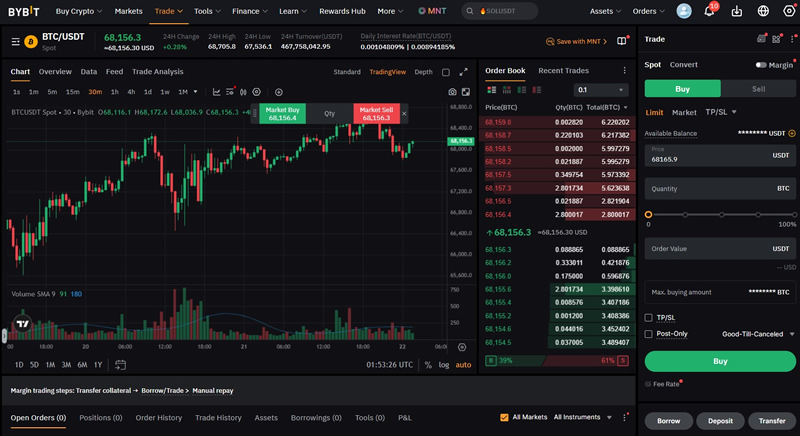The width and height of the screenshot is (800, 436).
Task: Expand the Tools menu
Action: click(x=207, y=11)
